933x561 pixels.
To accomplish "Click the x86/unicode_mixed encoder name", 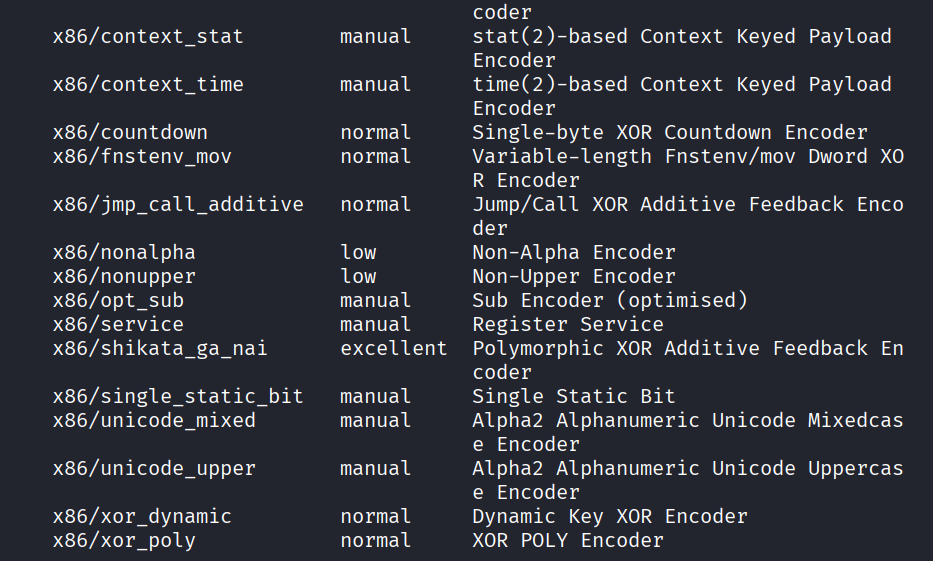I will pos(154,420).
